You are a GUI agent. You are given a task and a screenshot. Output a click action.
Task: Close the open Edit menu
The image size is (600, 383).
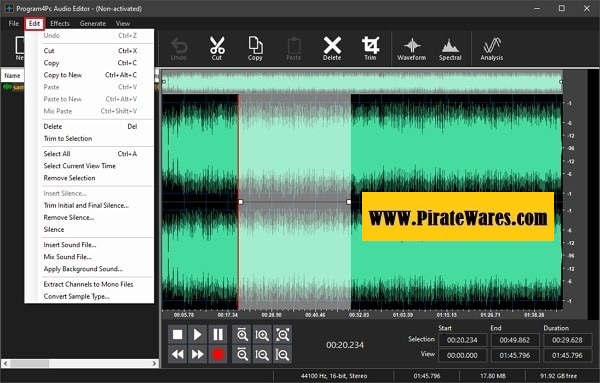click(x=34, y=23)
